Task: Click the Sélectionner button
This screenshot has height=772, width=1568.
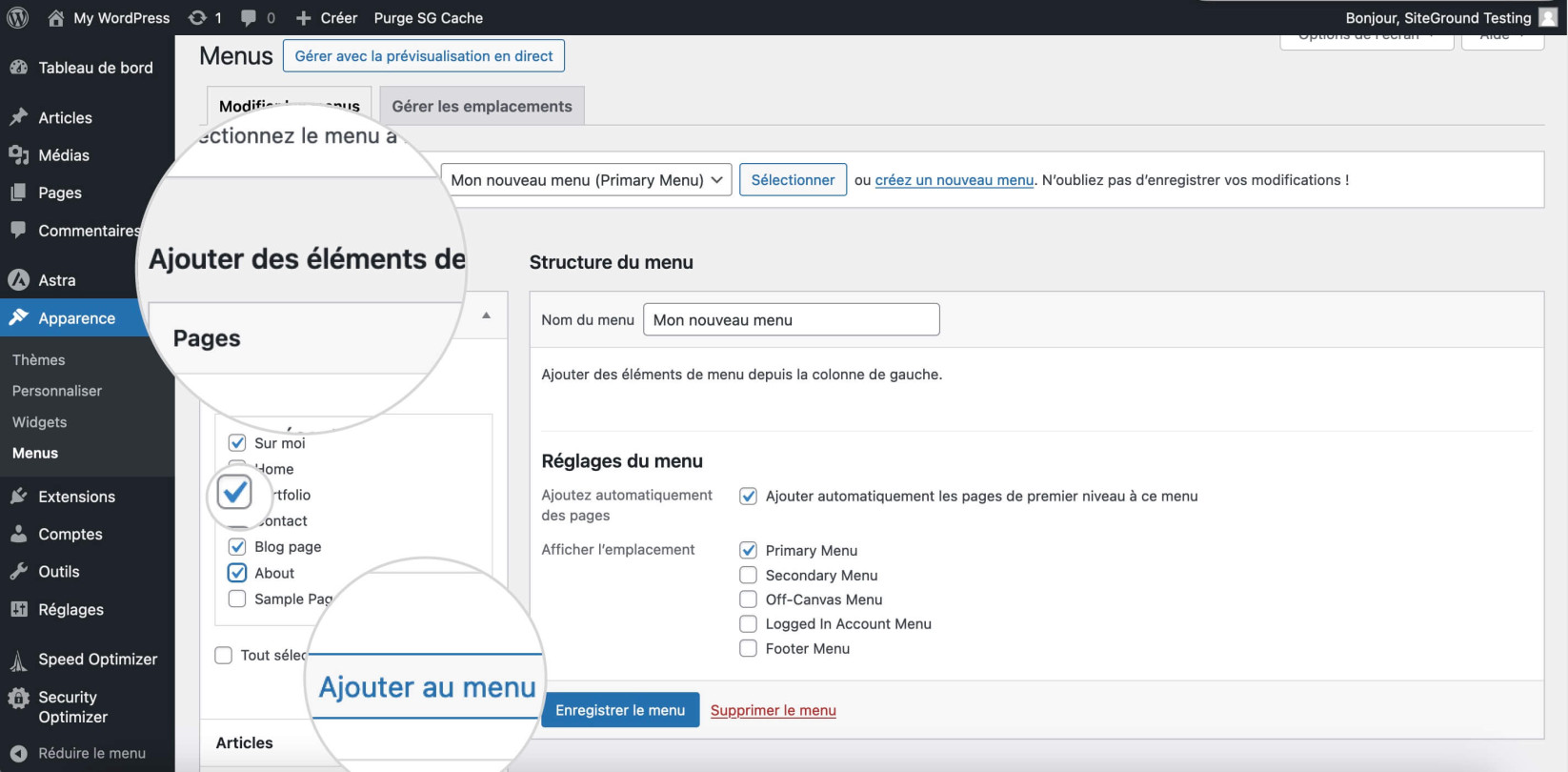Action: (793, 179)
